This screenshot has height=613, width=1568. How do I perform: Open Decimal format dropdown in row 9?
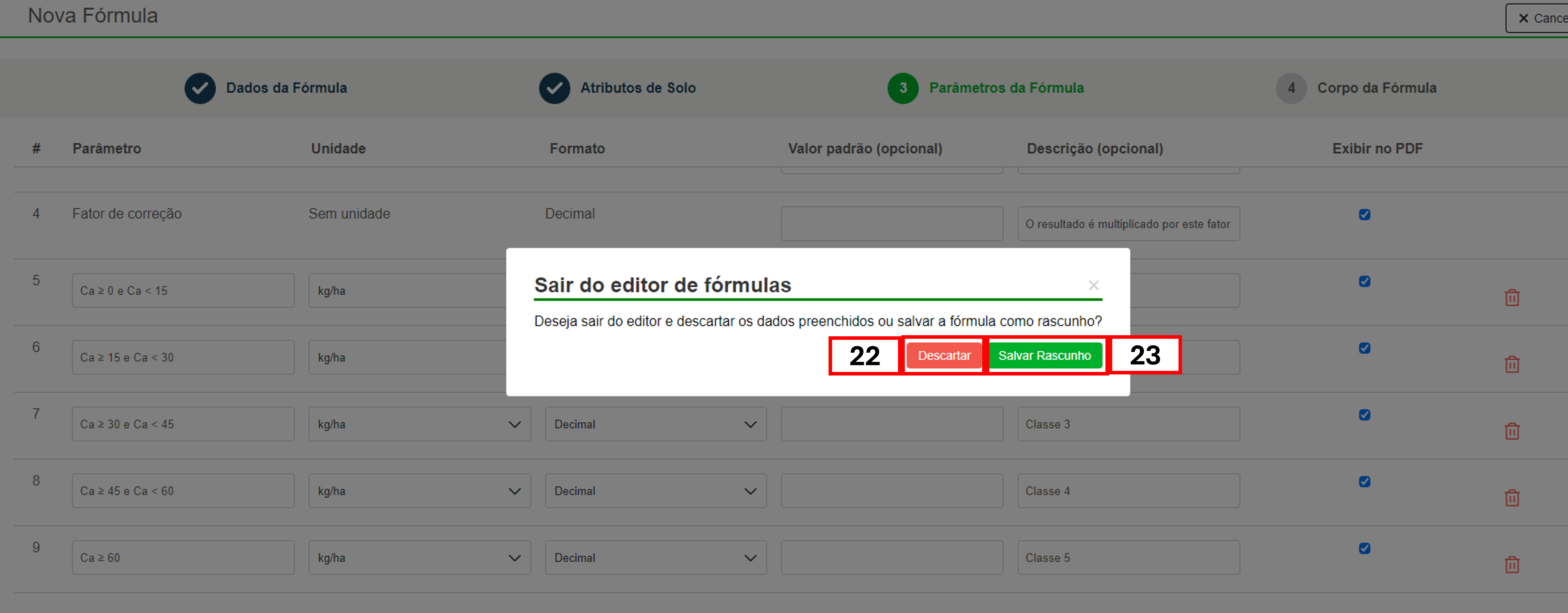pos(656,558)
